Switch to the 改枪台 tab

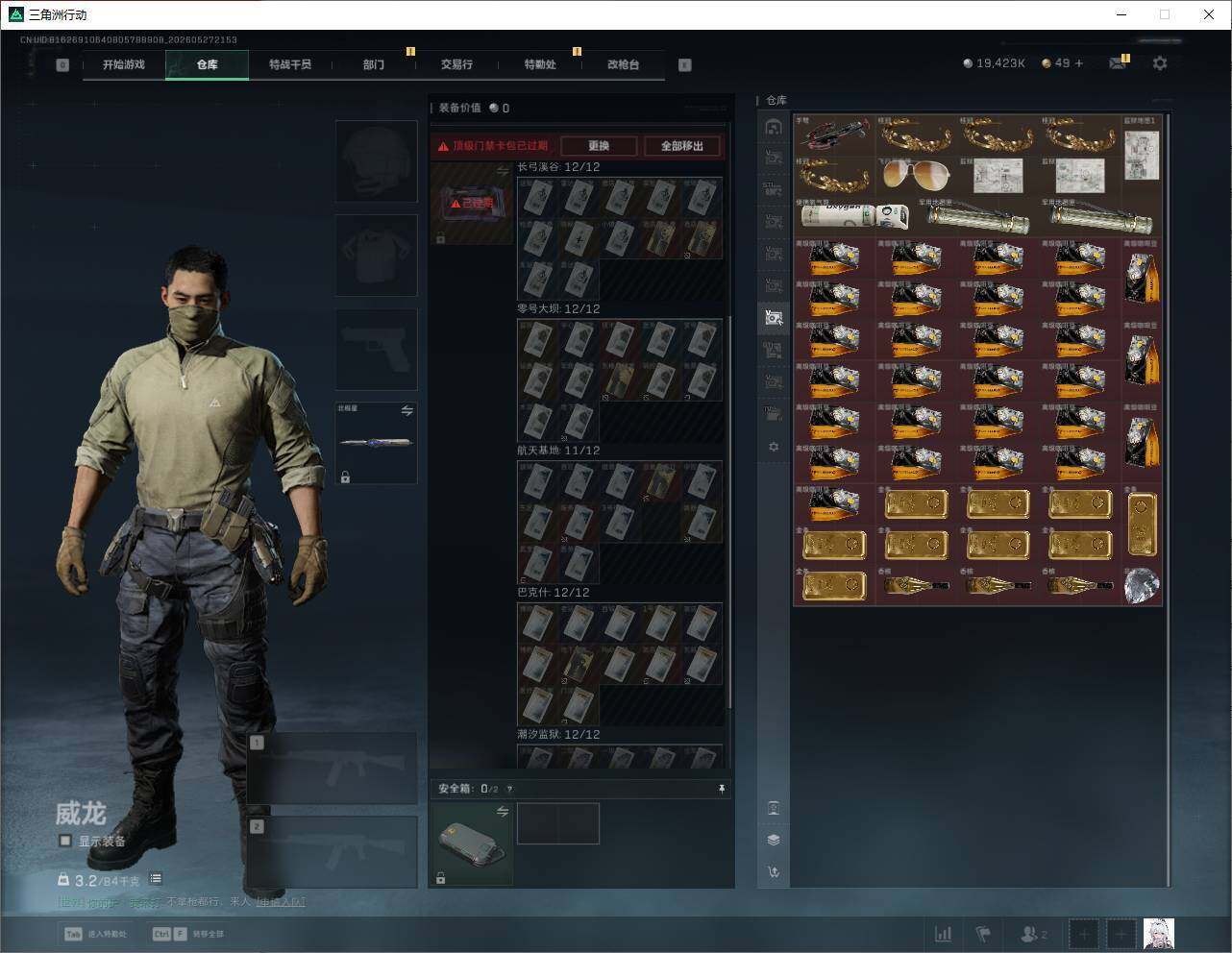tap(623, 64)
